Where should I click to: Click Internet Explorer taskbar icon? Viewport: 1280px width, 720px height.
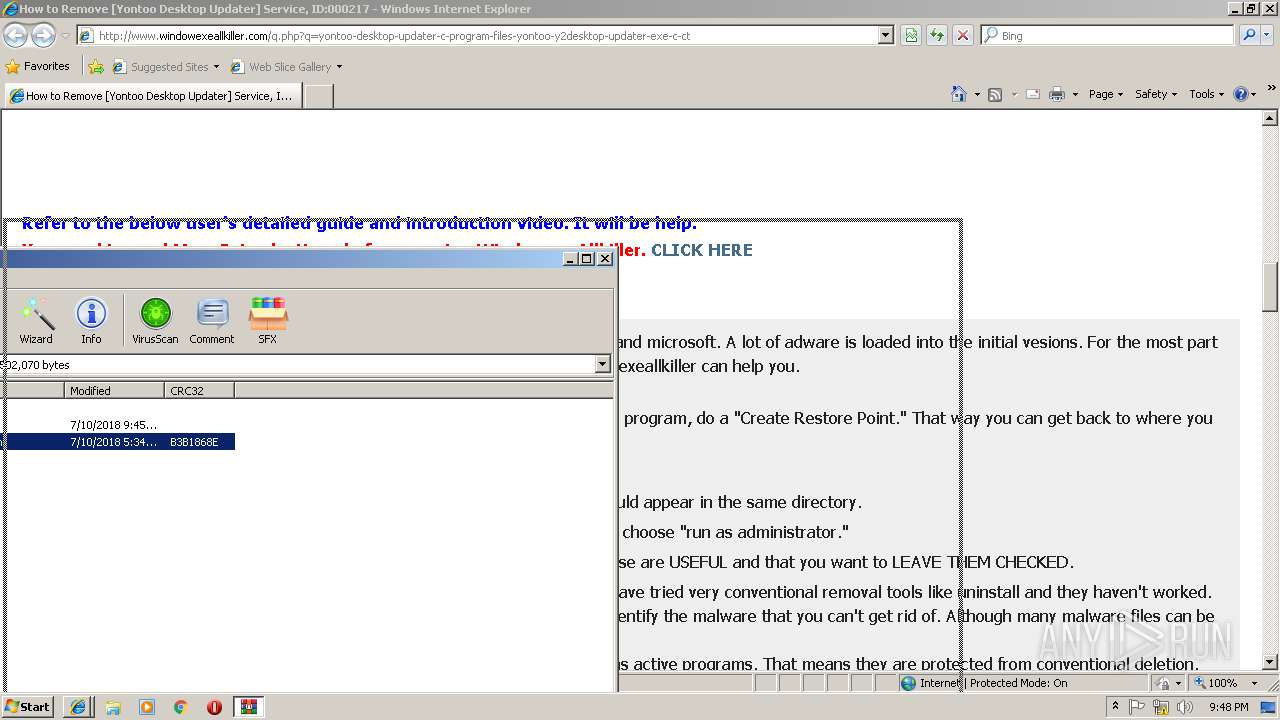78,707
